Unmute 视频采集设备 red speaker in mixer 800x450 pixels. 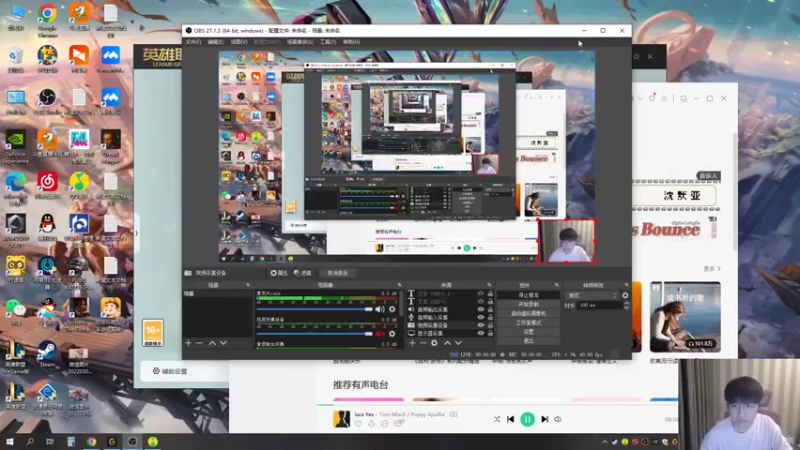[380, 334]
